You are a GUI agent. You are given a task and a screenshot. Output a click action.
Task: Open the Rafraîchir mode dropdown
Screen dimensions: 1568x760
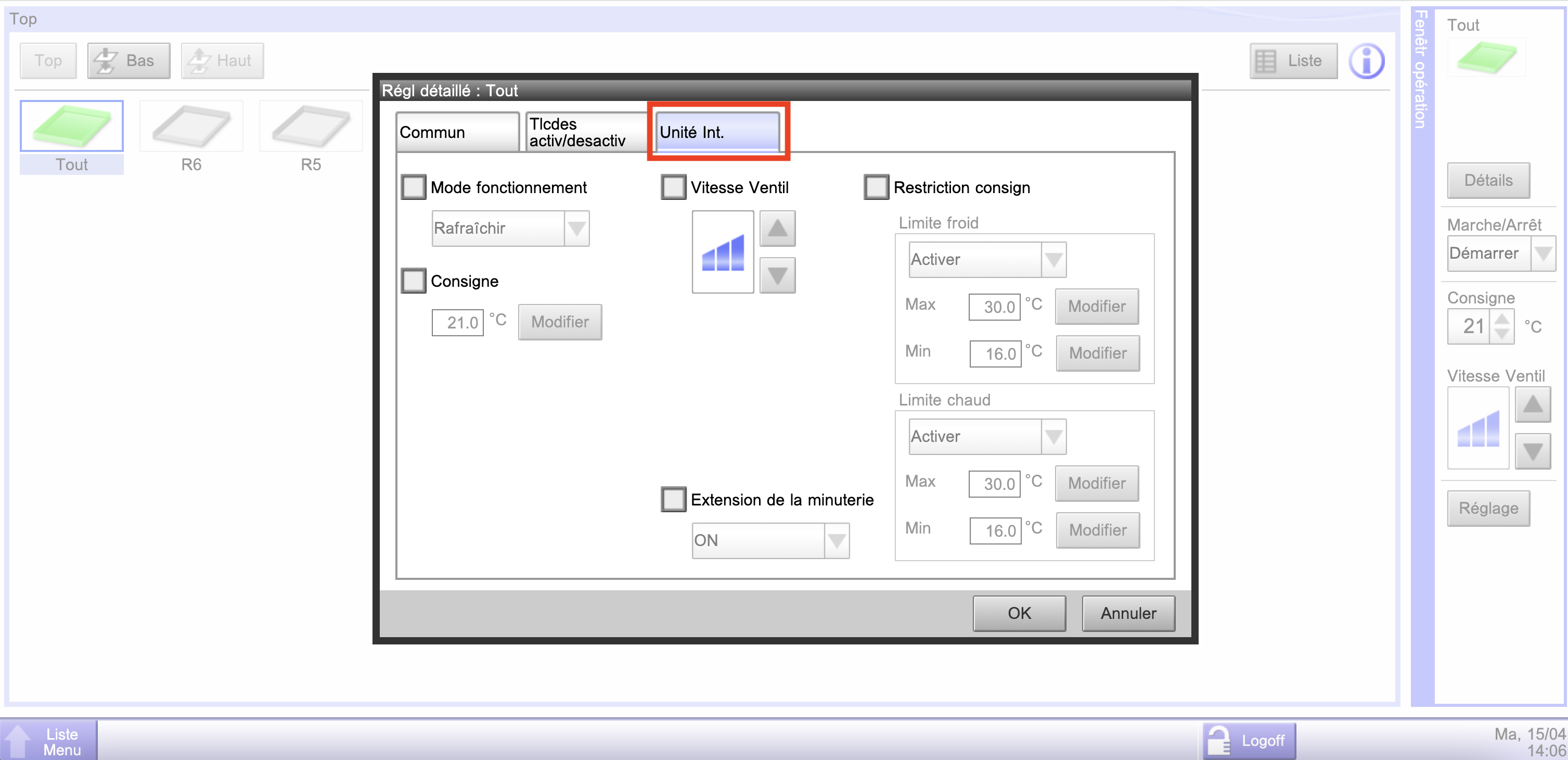[x=510, y=229]
